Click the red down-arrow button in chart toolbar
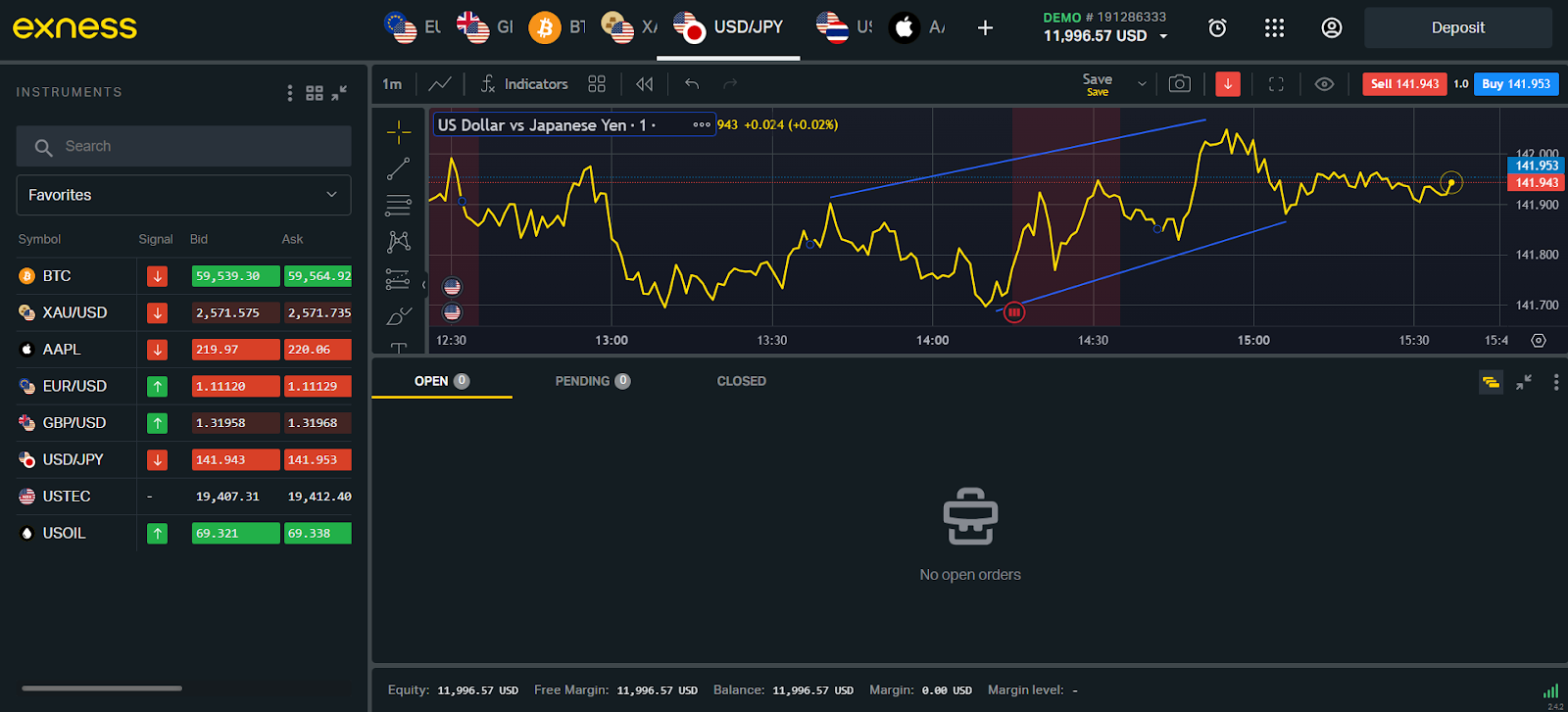 pos(1227,84)
